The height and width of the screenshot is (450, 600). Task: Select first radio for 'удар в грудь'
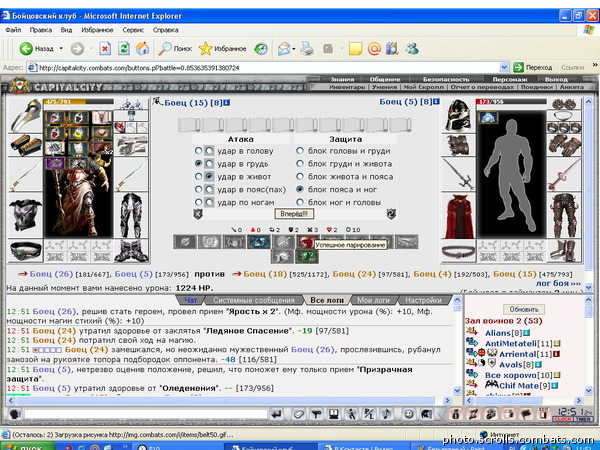[x=198, y=163]
